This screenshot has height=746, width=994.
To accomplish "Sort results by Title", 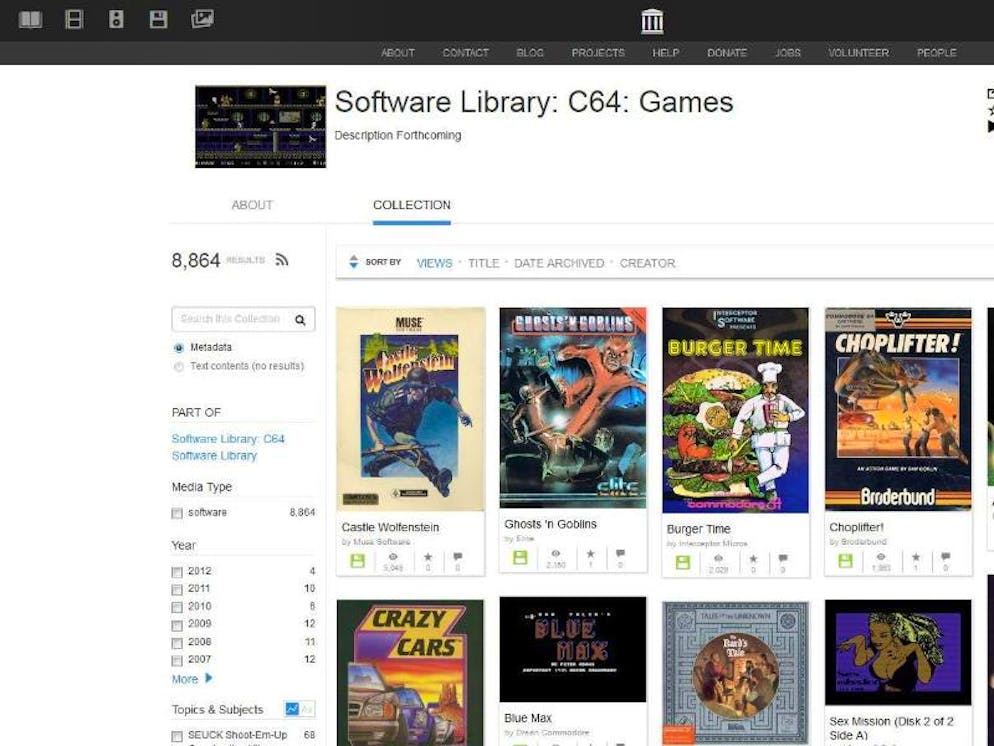I will [484, 263].
